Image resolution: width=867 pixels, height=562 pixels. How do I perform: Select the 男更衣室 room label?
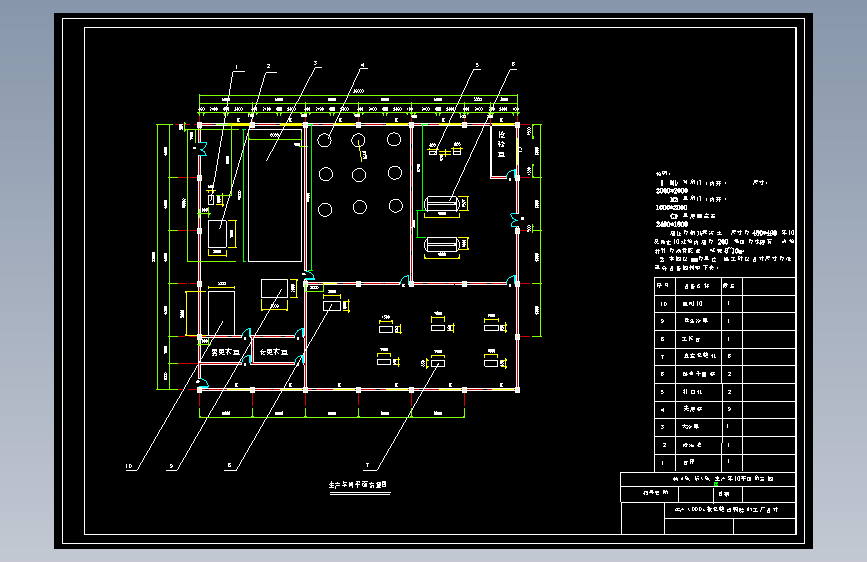(x=226, y=352)
